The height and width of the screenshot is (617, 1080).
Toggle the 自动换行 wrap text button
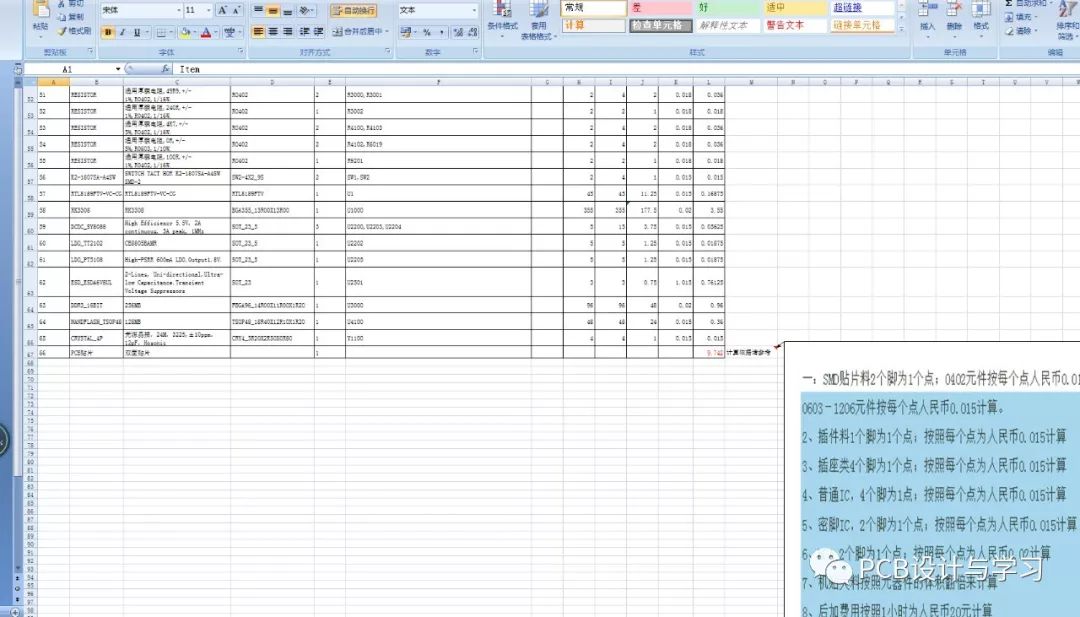click(x=353, y=10)
